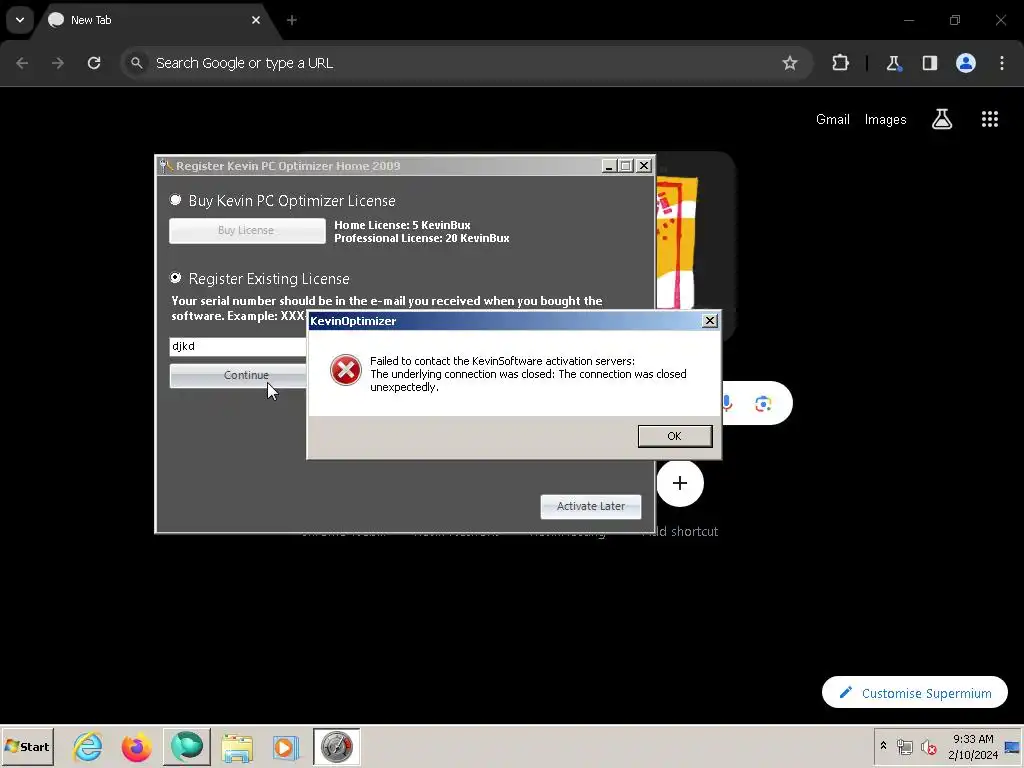Click the muted volume tray icon

(928, 747)
